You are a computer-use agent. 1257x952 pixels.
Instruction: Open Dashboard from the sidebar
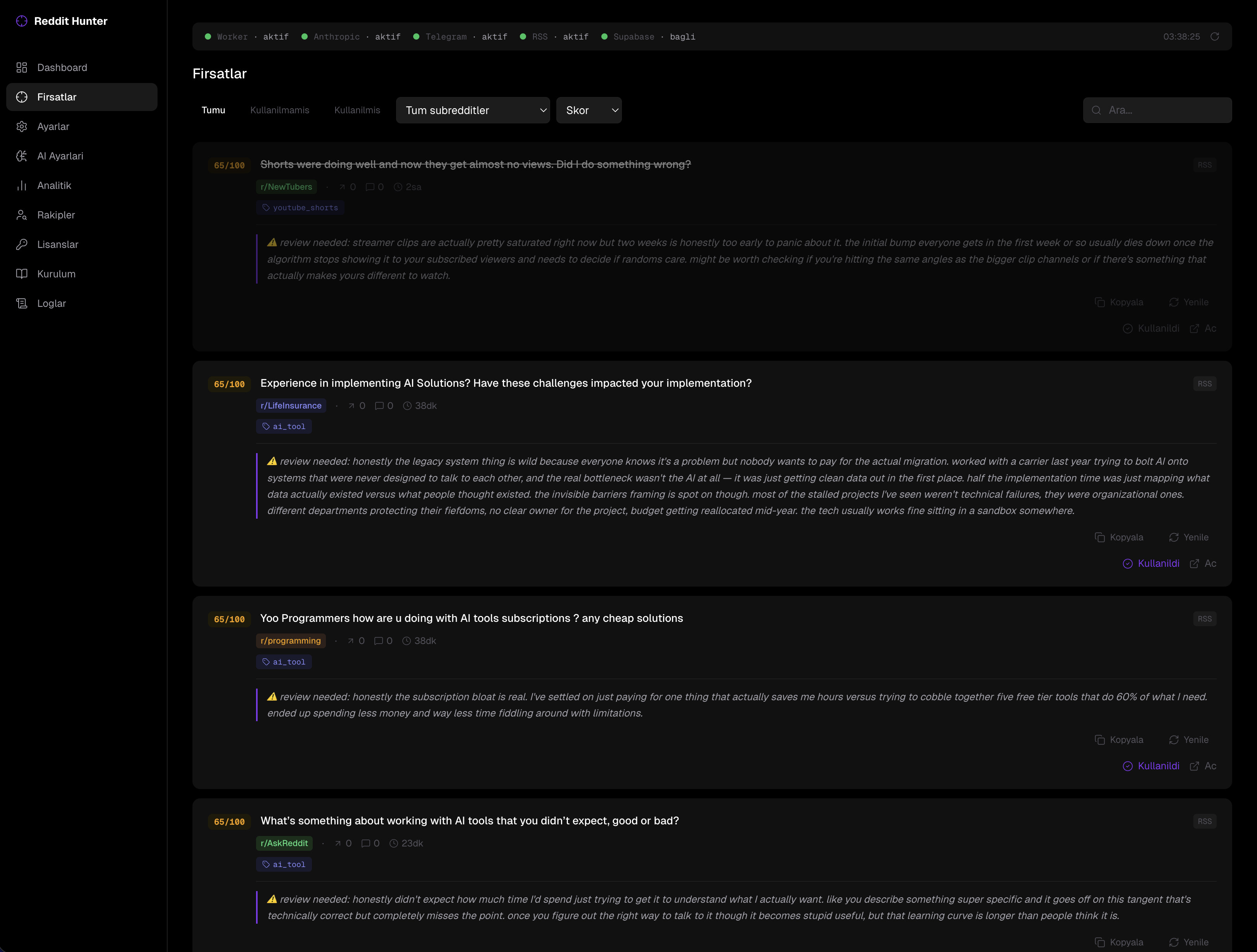(61, 68)
